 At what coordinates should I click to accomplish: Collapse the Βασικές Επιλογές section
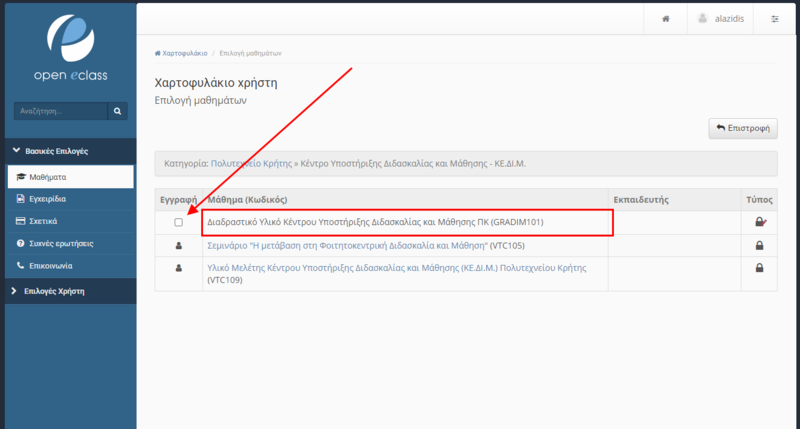pos(70,151)
